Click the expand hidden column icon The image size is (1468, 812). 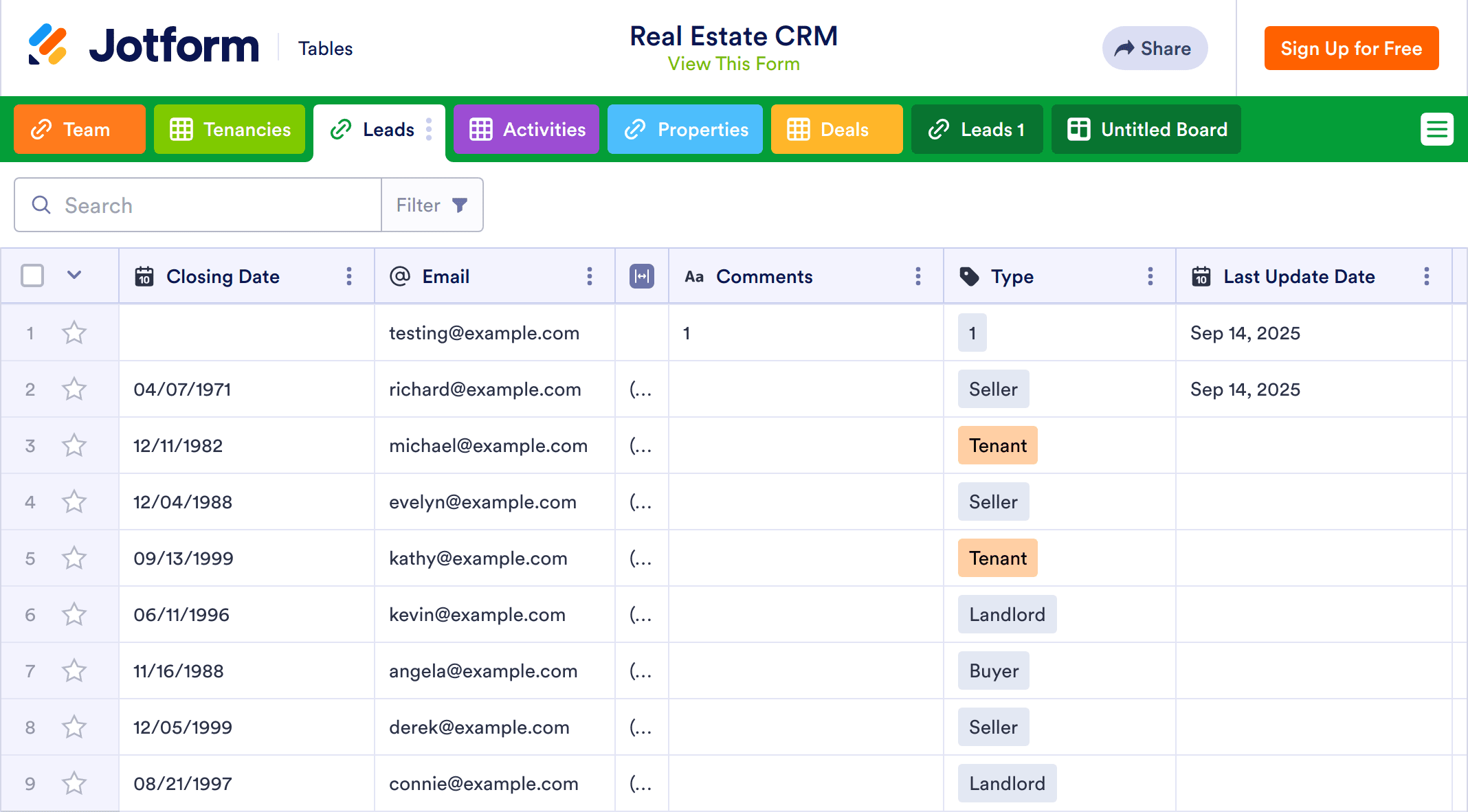(x=641, y=276)
